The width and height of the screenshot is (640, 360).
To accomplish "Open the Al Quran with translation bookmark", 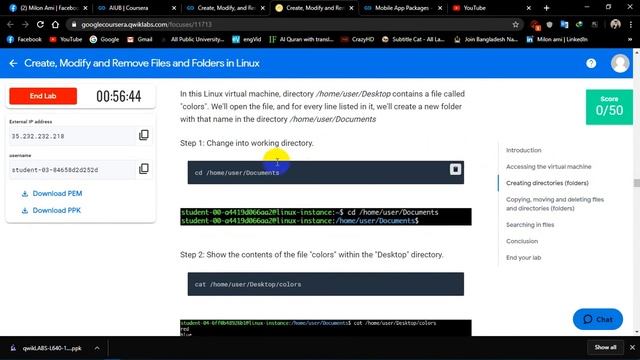I will click(x=302, y=39).
